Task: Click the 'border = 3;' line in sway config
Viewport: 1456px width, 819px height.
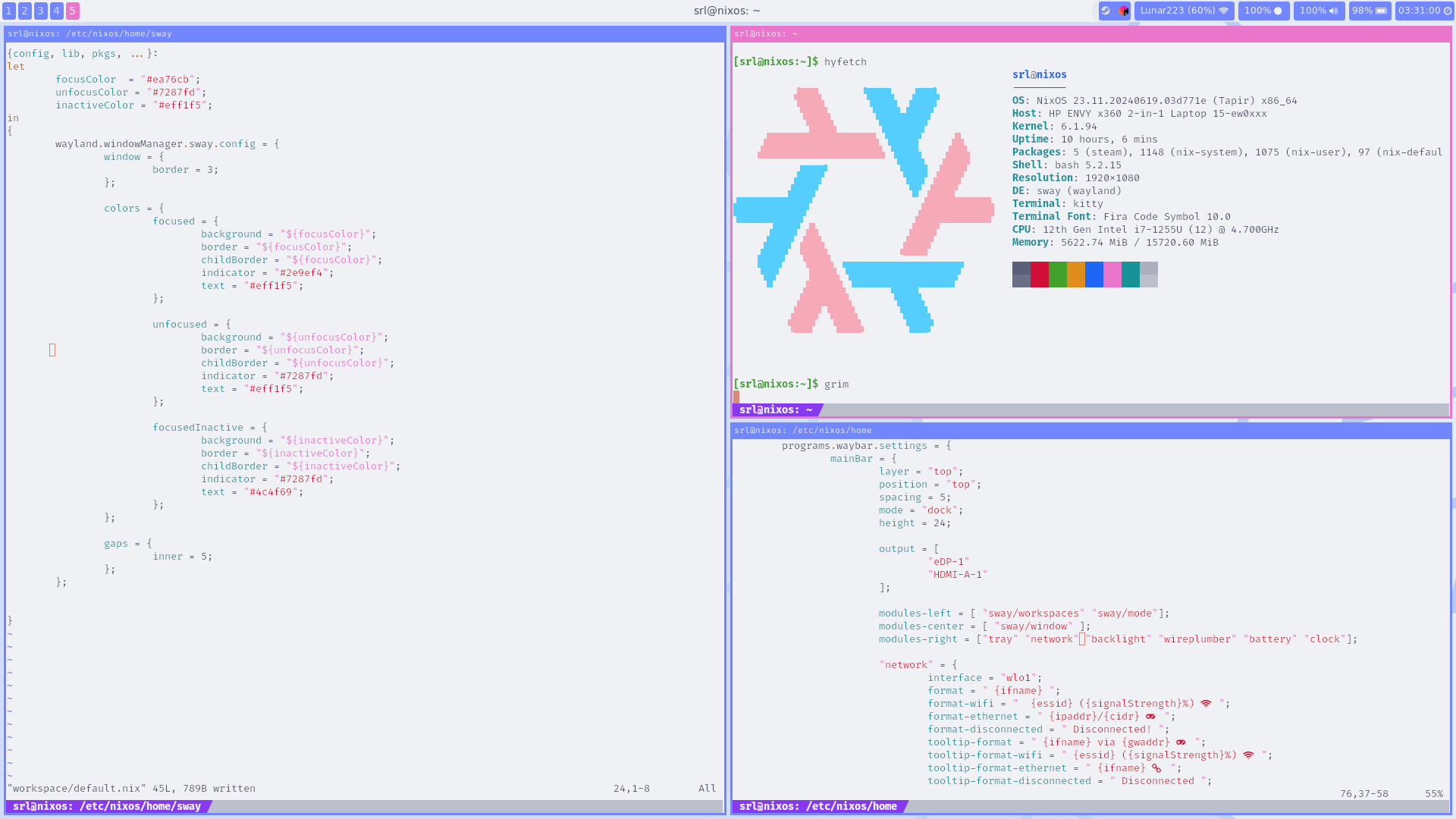Action: (x=186, y=169)
